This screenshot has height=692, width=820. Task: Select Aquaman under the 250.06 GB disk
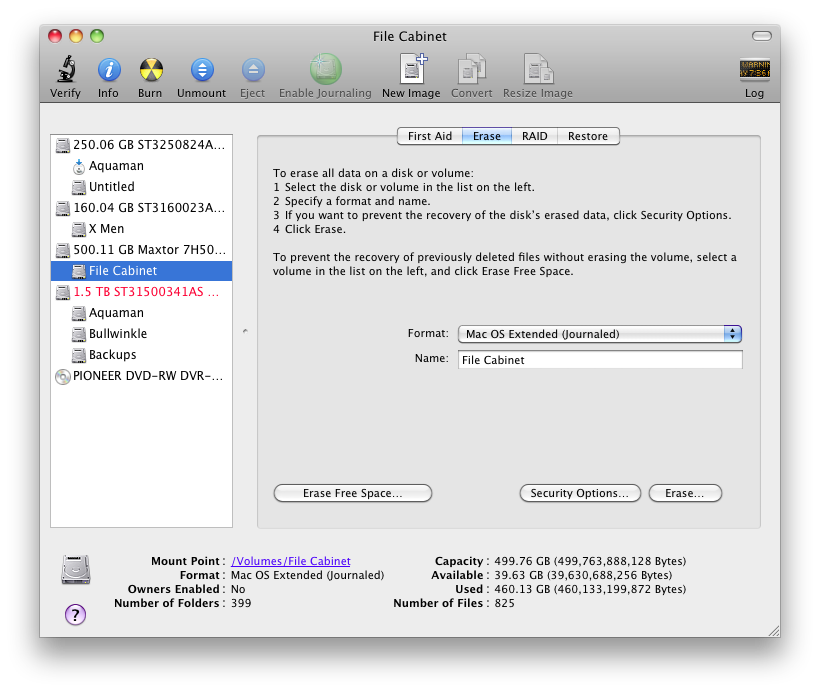(141, 166)
